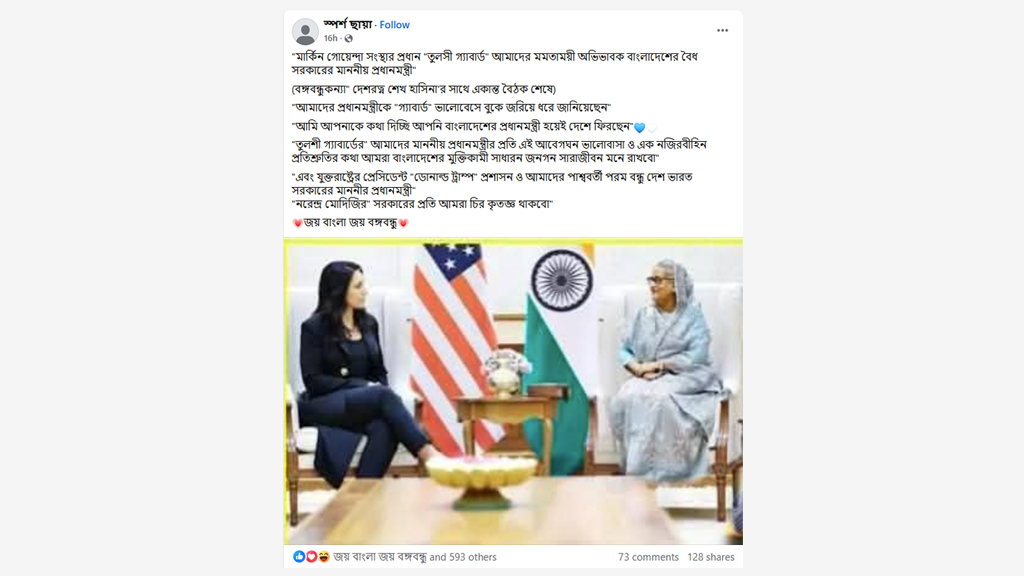View the 128 shares list
Viewport: 1024px width, 576px height.
click(x=711, y=557)
